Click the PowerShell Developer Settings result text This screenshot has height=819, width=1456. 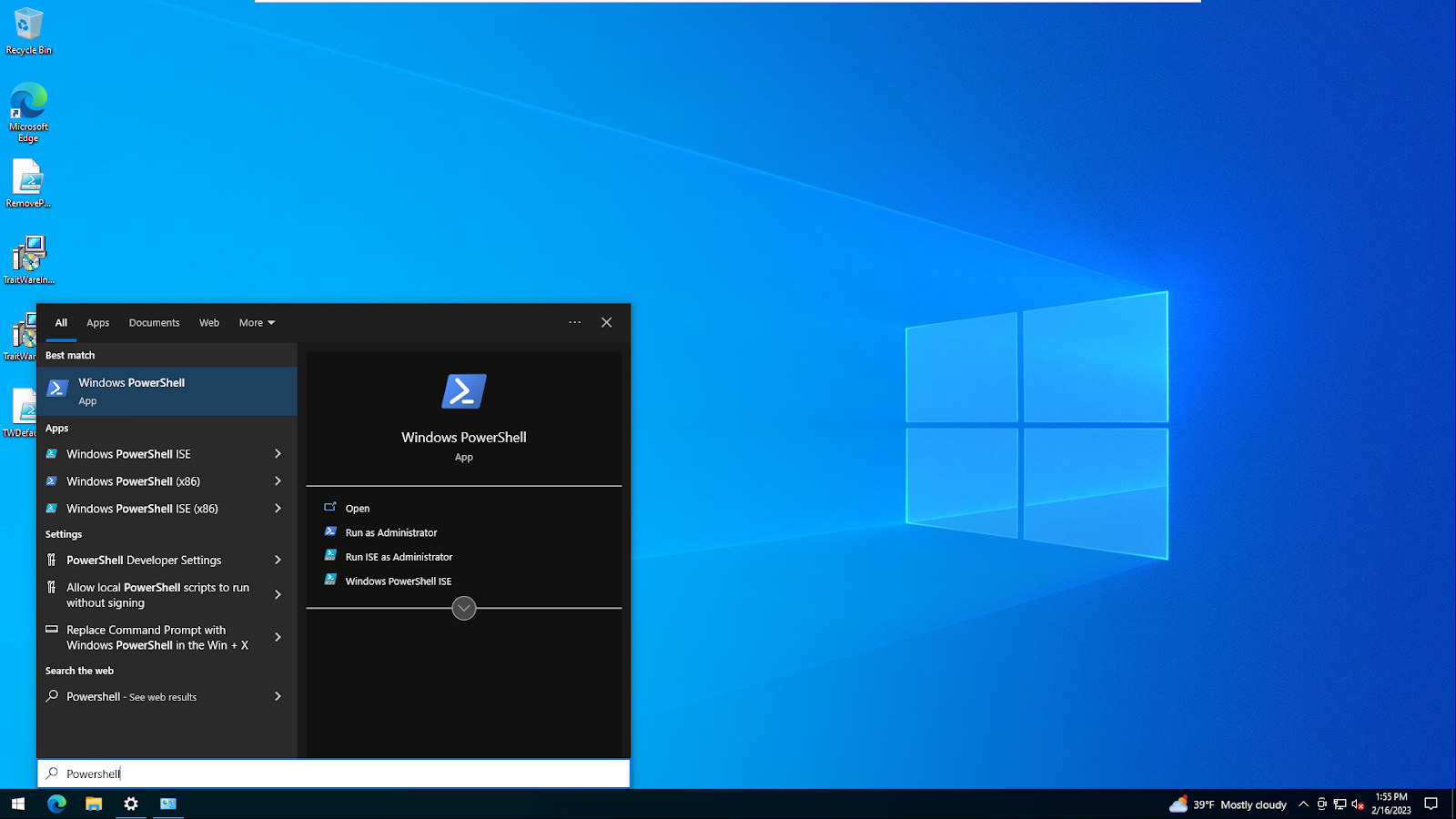point(144,561)
